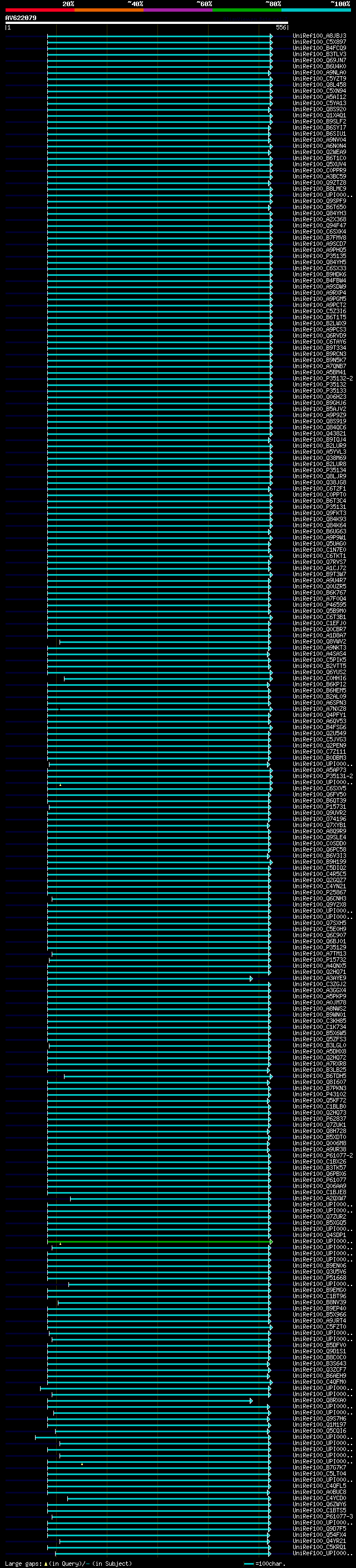Select the green highlighted alignment bar
Viewport: 356px width, 1568px height.
point(160,1241)
